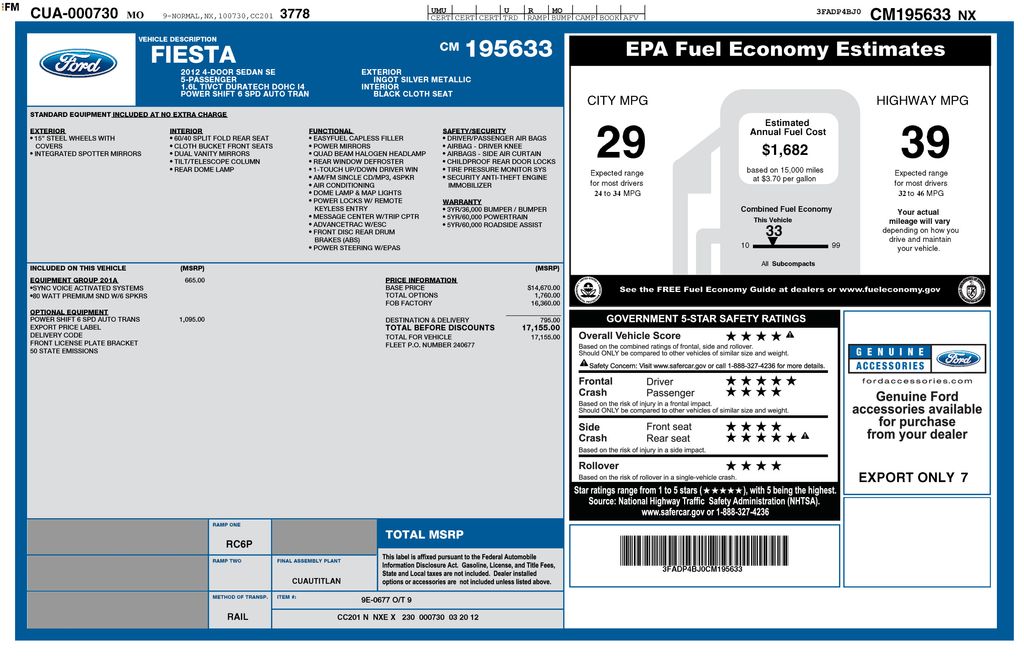The width and height of the screenshot is (1024, 663).
Task: Click the Total MSRP blue heading
Action: (x=424, y=535)
